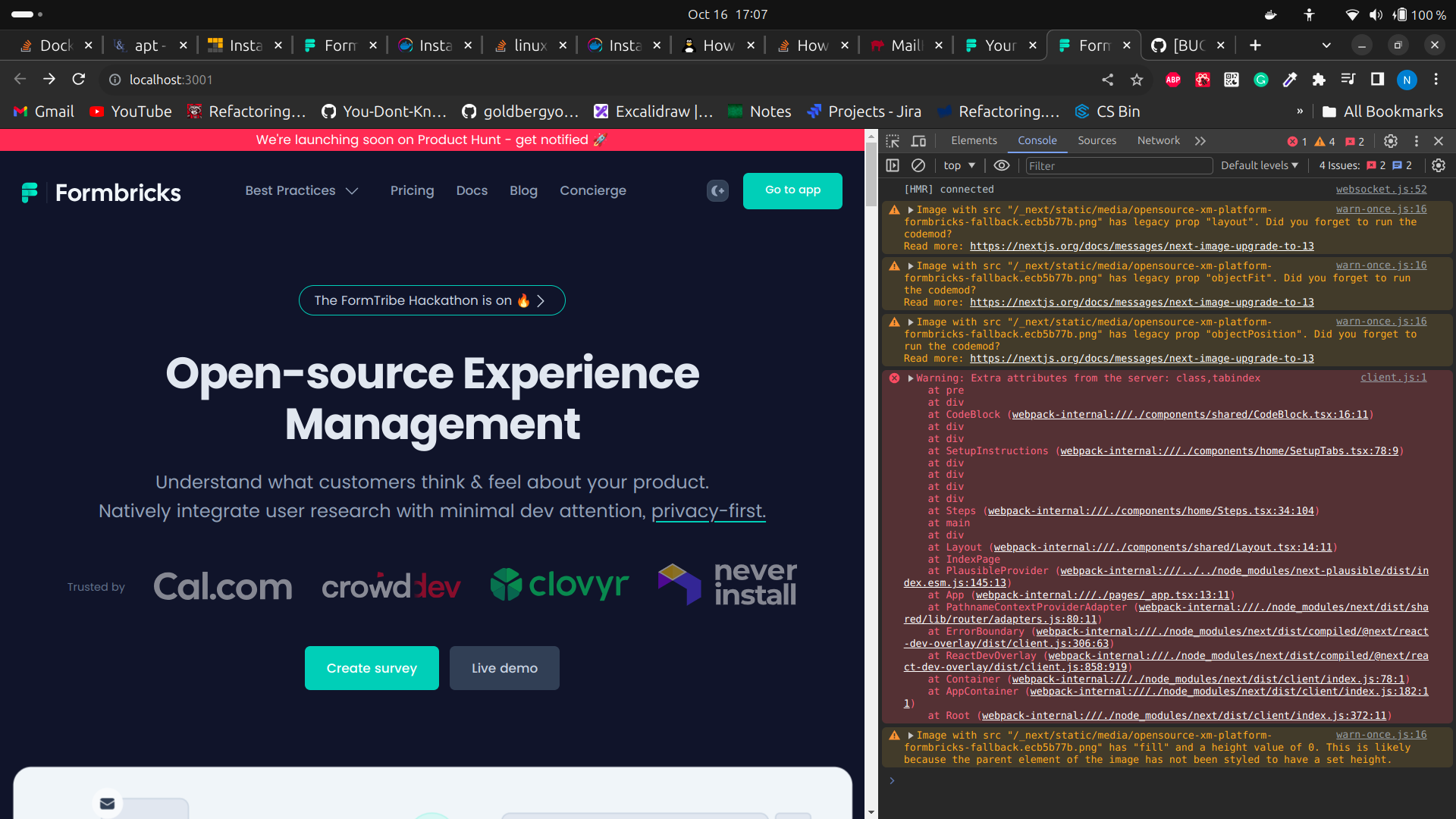This screenshot has width=1456, height=819.
Task: Toggle the device toolbar emulation
Action: [x=918, y=141]
